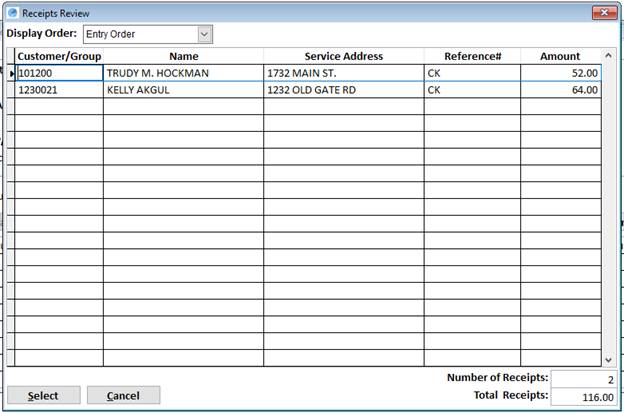Screen dimensions: 624x413
Task: Select the 64.00 amount cell
Action: point(560,90)
